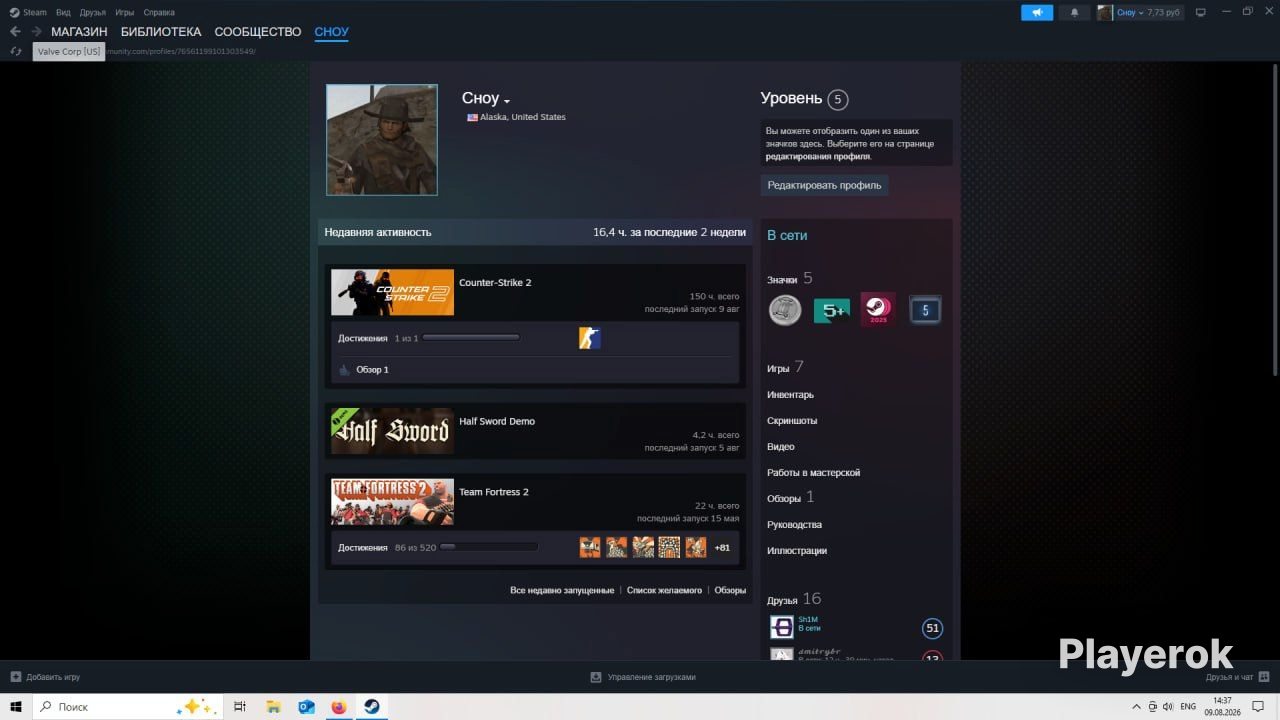Open the Список желаемого link
Image resolution: width=1280 pixels, height=720 pixels.
(664, 591)
